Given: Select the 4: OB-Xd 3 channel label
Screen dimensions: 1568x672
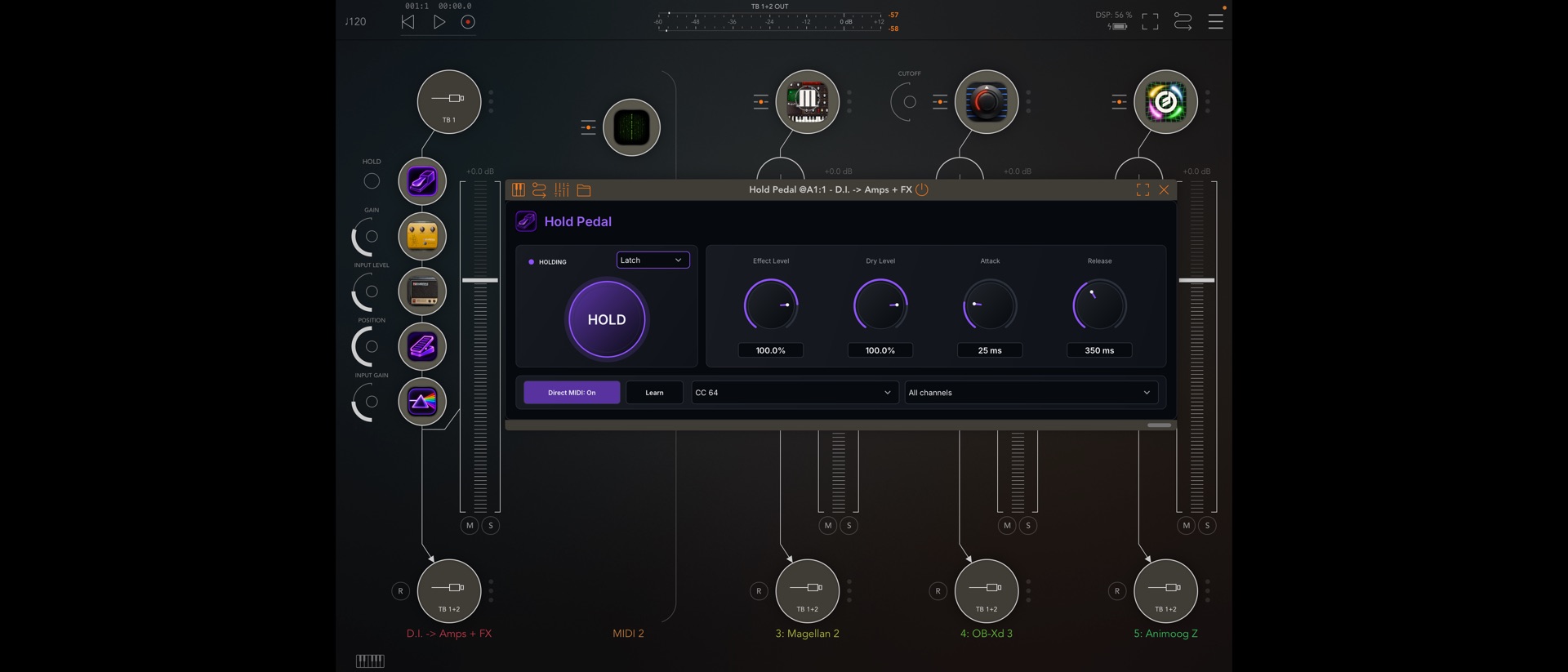Looking at the screenshot, I should pyautogui.click(x=987, y=634).
